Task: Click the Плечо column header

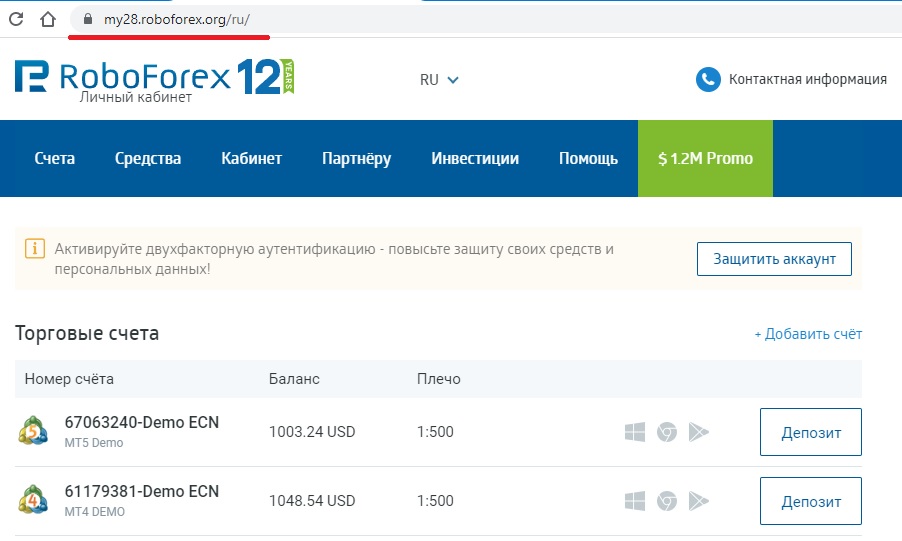Action: 438,379
